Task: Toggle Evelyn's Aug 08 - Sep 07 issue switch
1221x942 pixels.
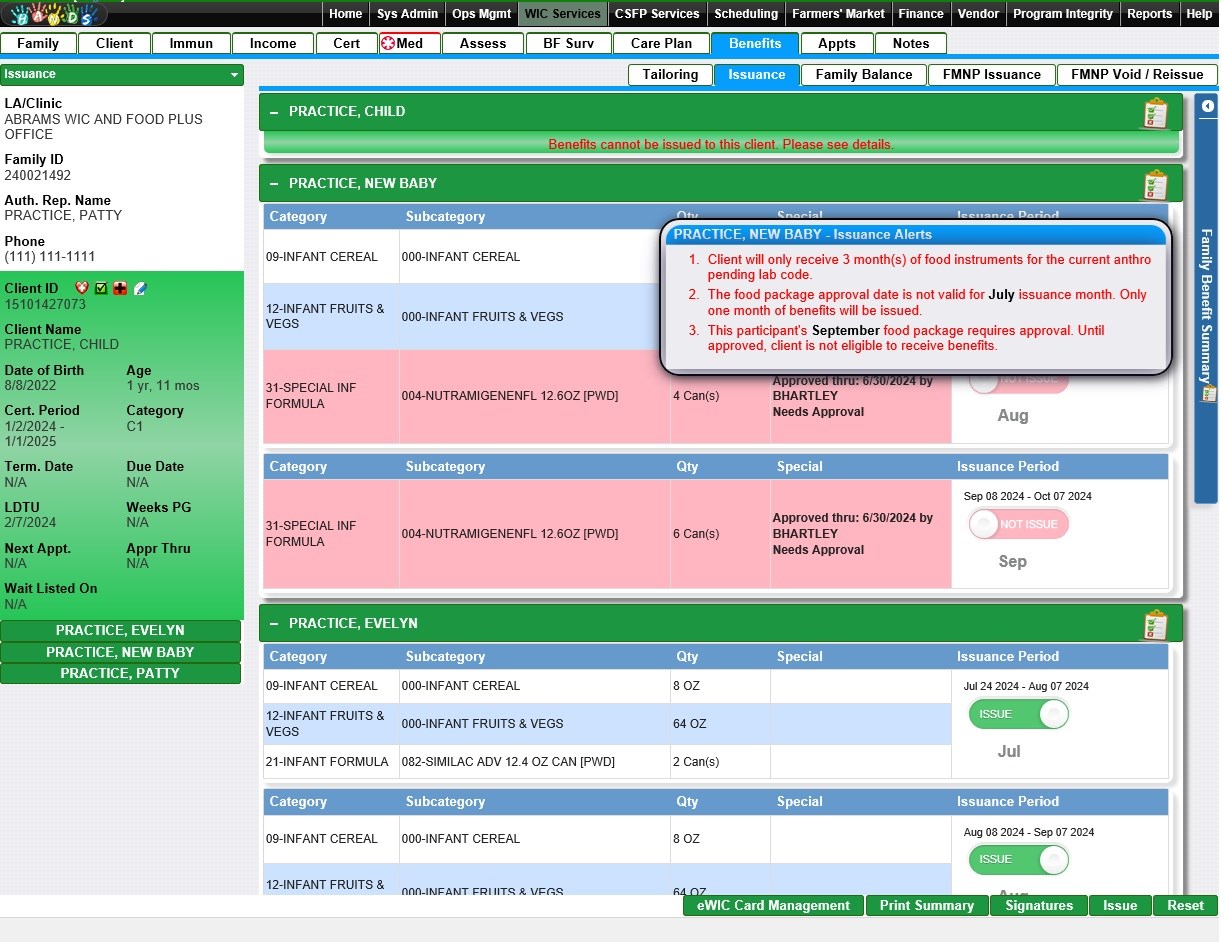Action: 1018,859
